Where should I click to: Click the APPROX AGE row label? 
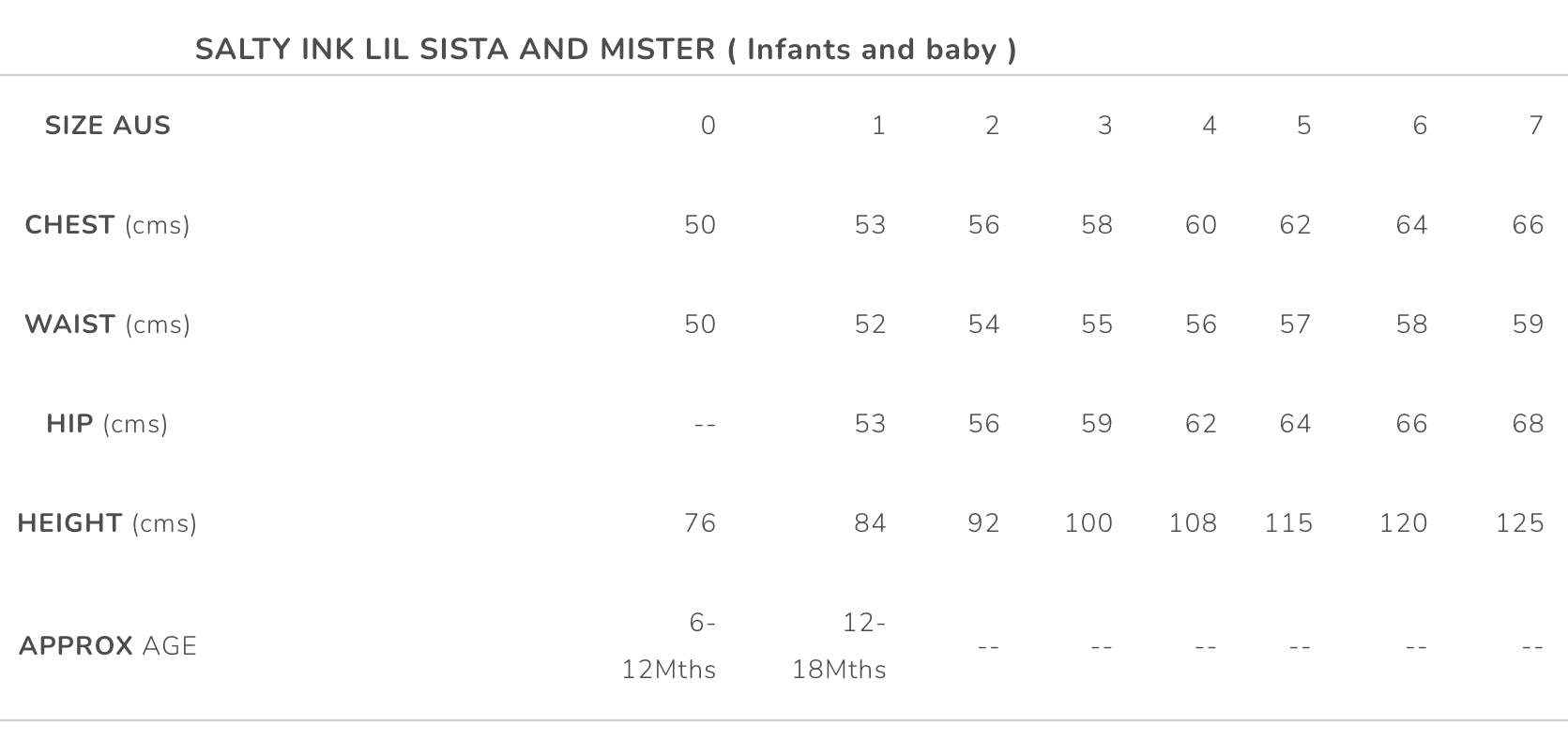[107, 646]
